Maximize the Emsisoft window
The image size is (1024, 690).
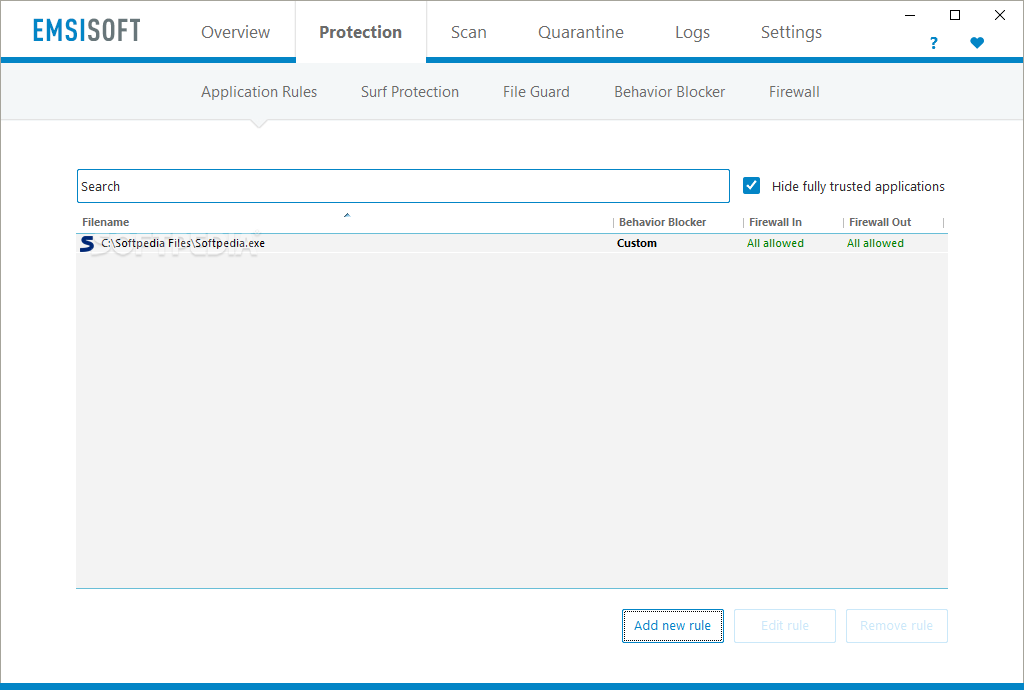click(x=955, y=15)
